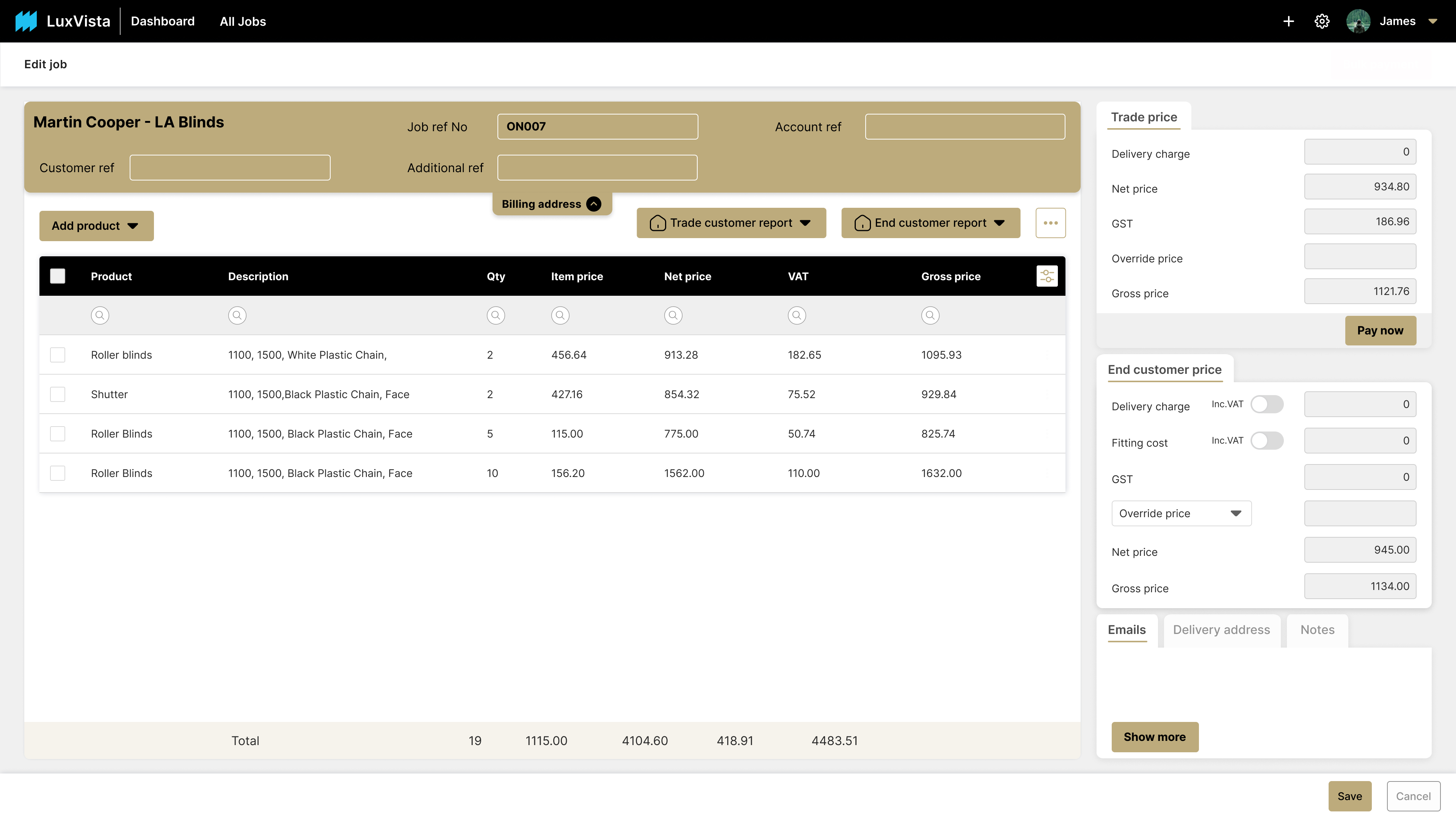Image resolution: width=1456 pixels, height=819 pixels.
Task: Tick the select-all header checkbox
Action: point(58,276)
